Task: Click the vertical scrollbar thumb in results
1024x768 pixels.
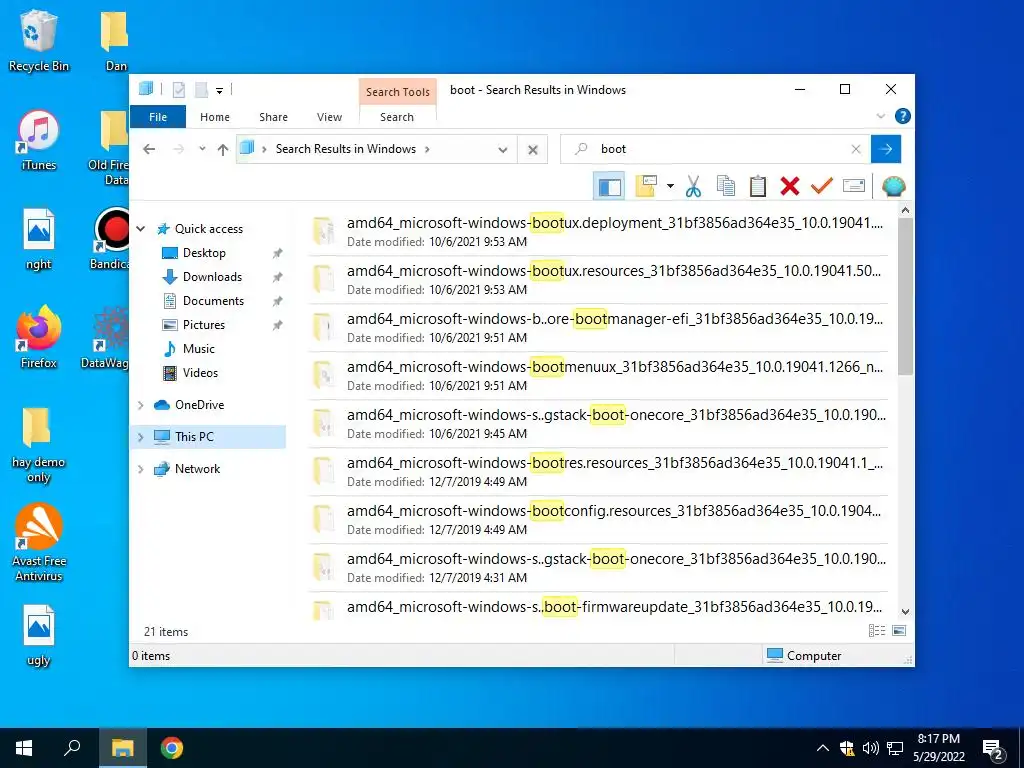Action: [x=905, y=296]
